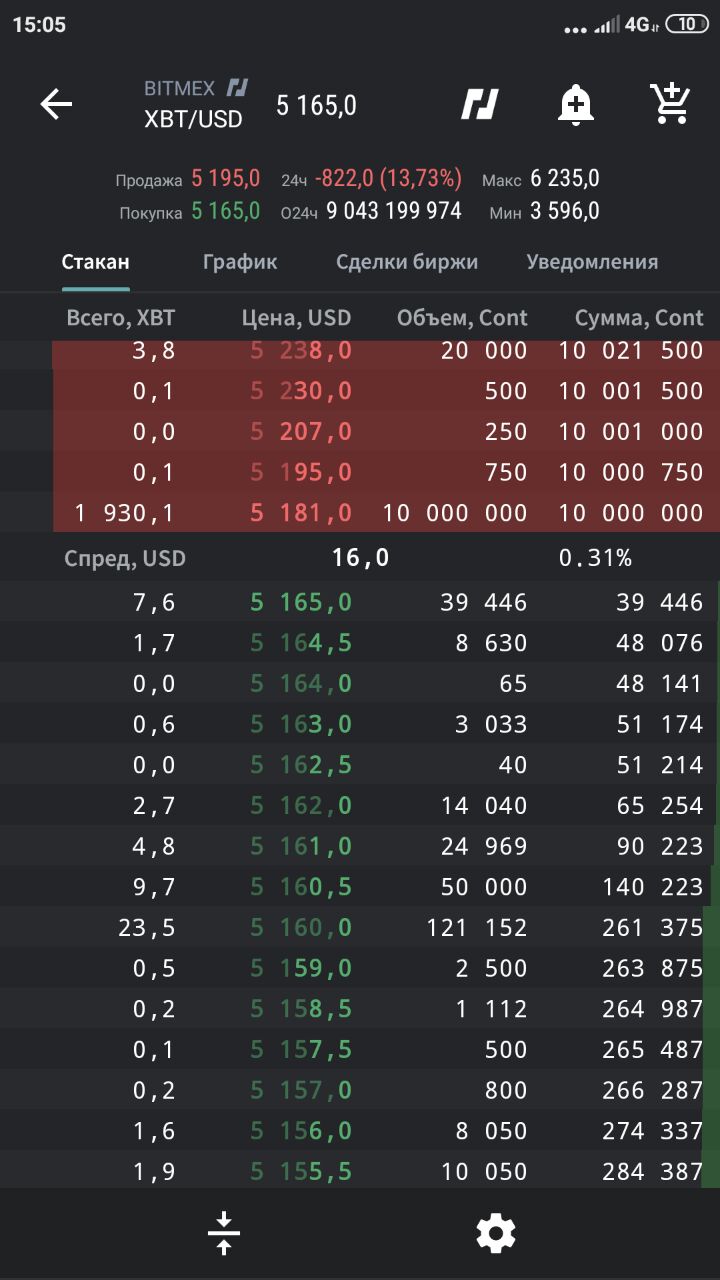Open order book settings gear
The width and height of the screenshot is (720, 1280).
[496, 1234]
